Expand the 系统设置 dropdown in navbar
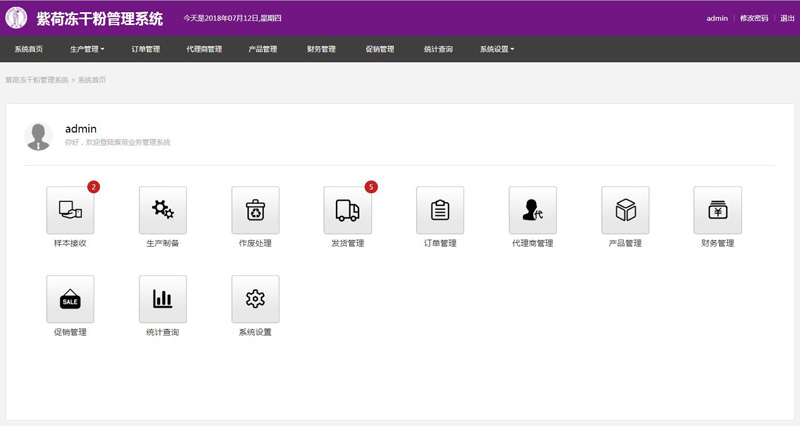Viewport: 800px width, 426px height. [496, 49]
